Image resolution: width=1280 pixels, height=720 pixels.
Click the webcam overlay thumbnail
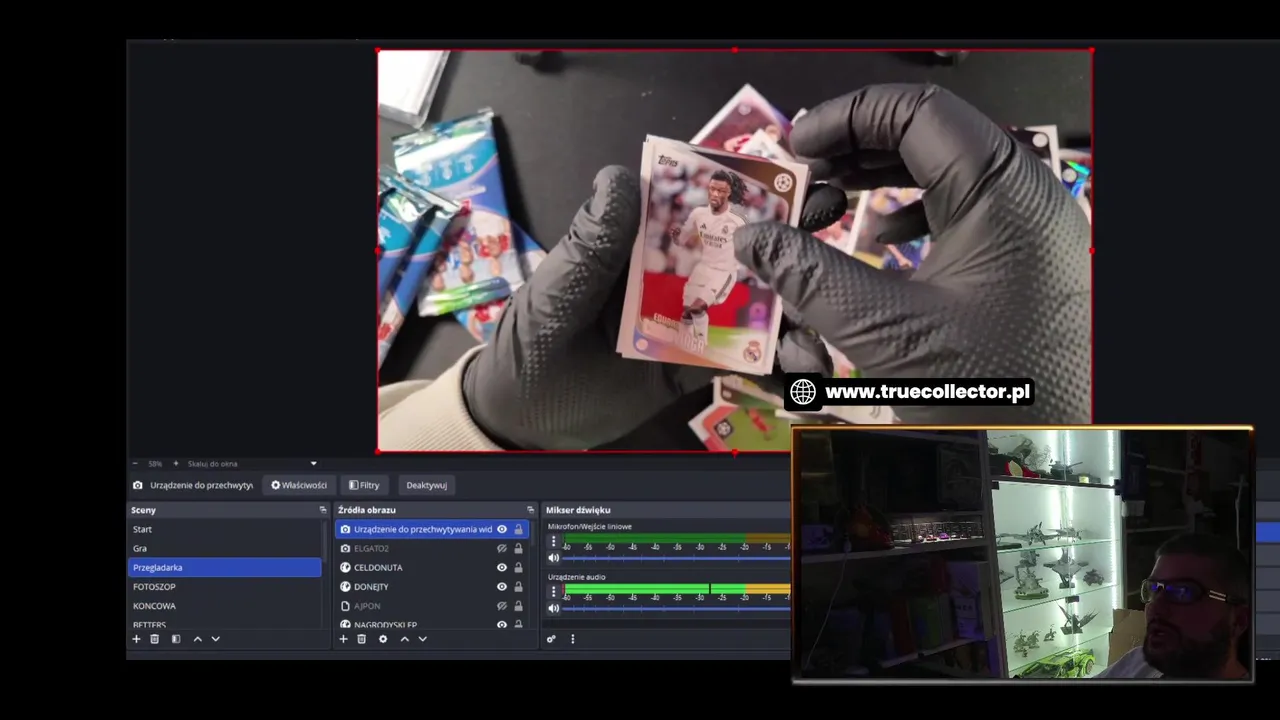(1022, 555)
